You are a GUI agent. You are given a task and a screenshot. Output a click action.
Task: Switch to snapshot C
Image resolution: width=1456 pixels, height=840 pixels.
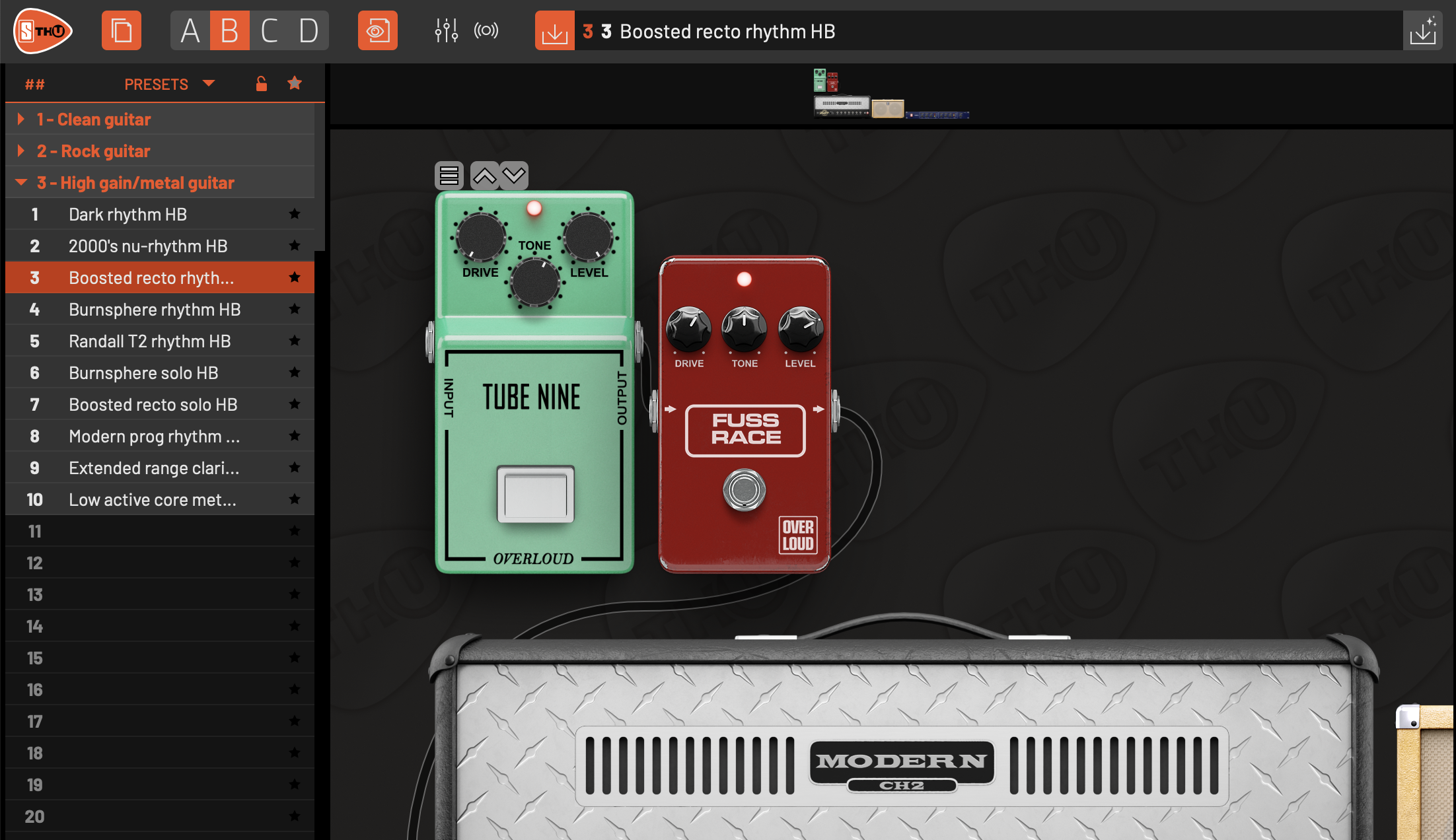[x=270, y=31]
